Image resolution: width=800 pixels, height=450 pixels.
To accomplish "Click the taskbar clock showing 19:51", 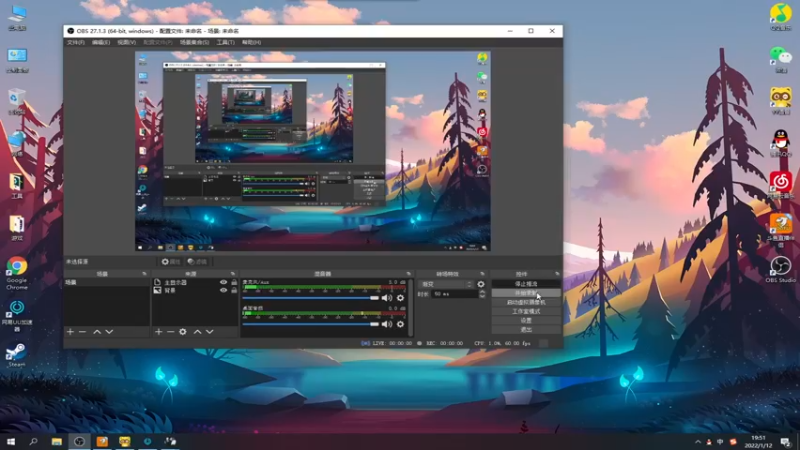I will tap(759, 442).
